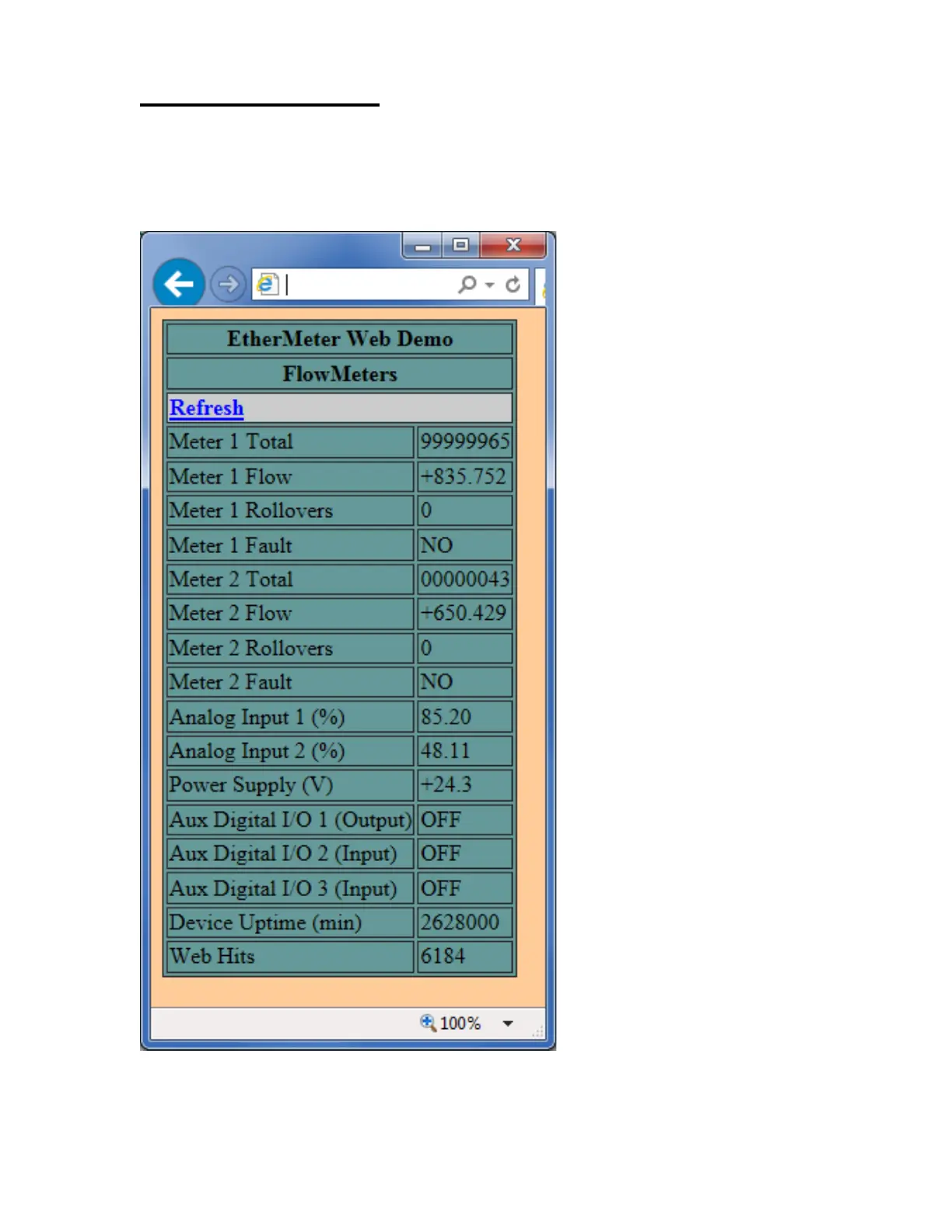Image resolution: width=952 pixels, height=1232 pixels.
Task: Select the value +835.752
Action: tap(464, 476)
